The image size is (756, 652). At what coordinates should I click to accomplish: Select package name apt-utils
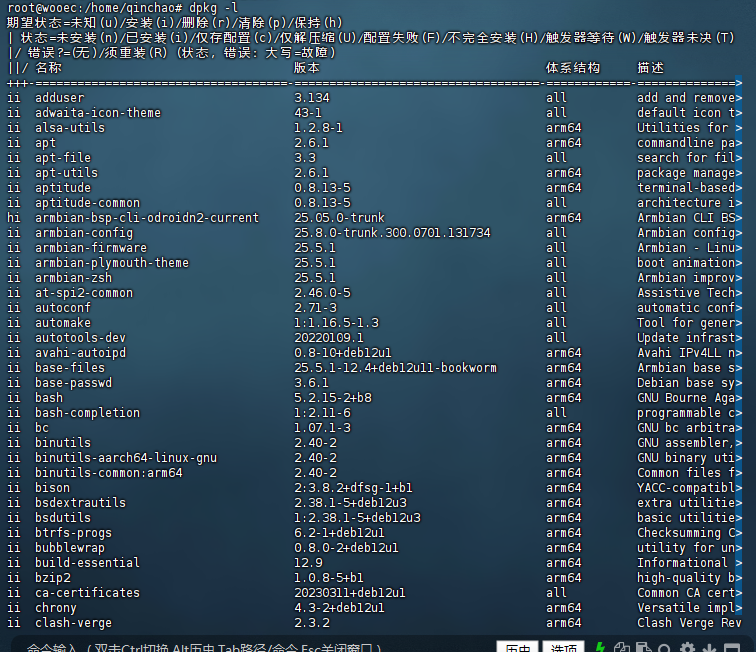[67, 173]
